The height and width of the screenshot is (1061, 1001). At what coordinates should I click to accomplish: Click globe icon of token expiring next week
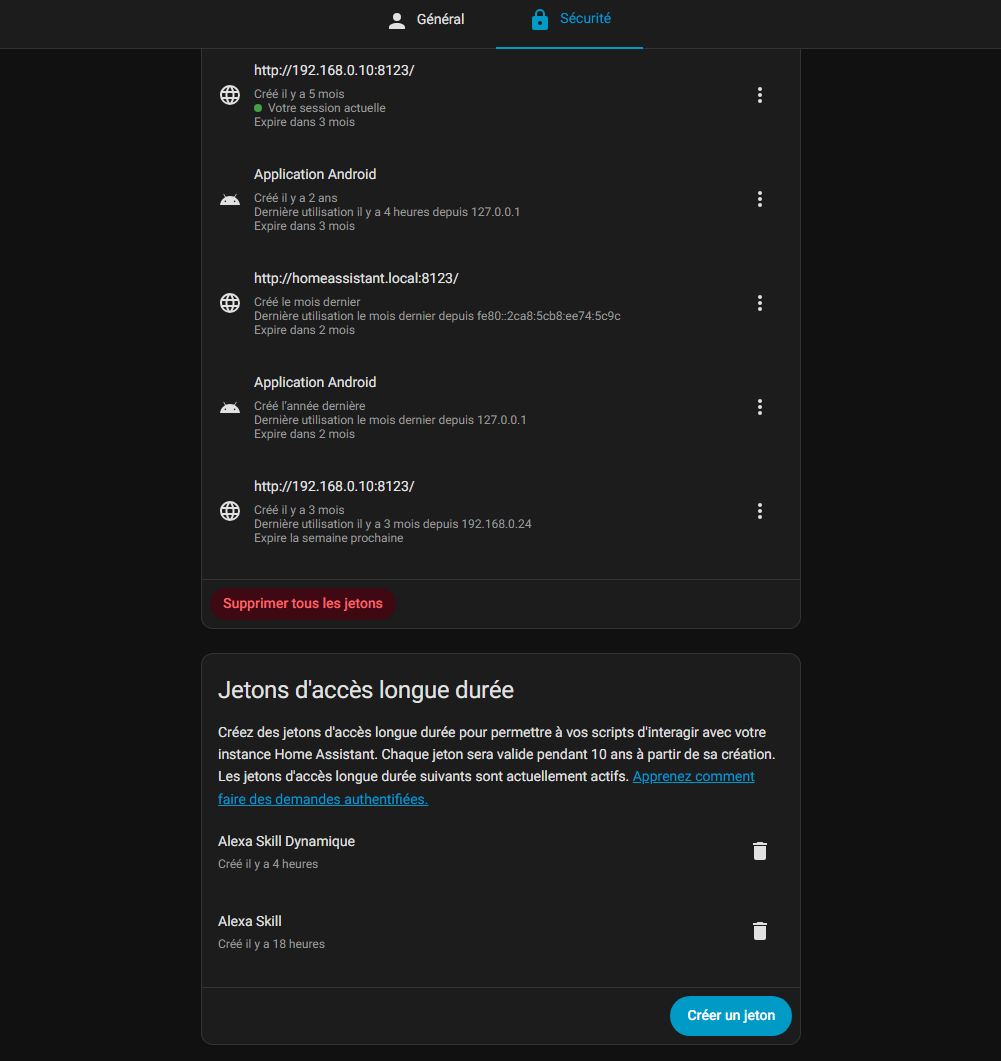(x=230, y=511)
